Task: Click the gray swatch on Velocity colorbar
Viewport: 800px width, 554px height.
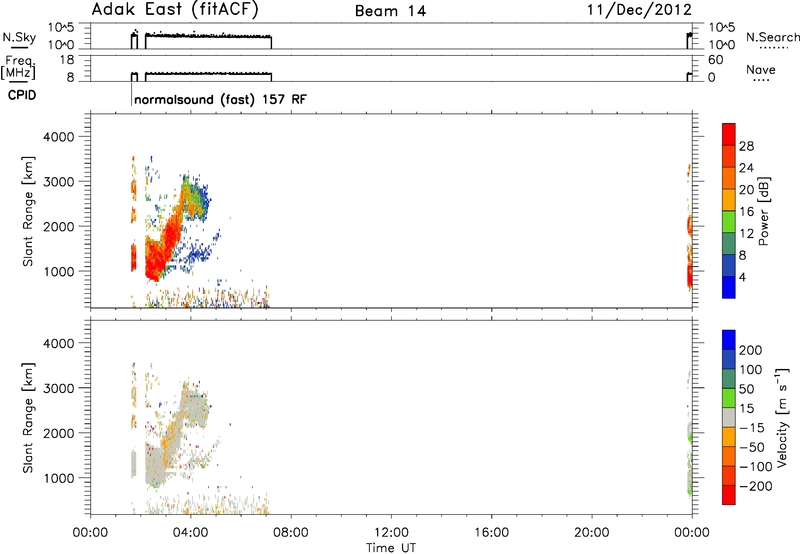Action: click(729, 417)
